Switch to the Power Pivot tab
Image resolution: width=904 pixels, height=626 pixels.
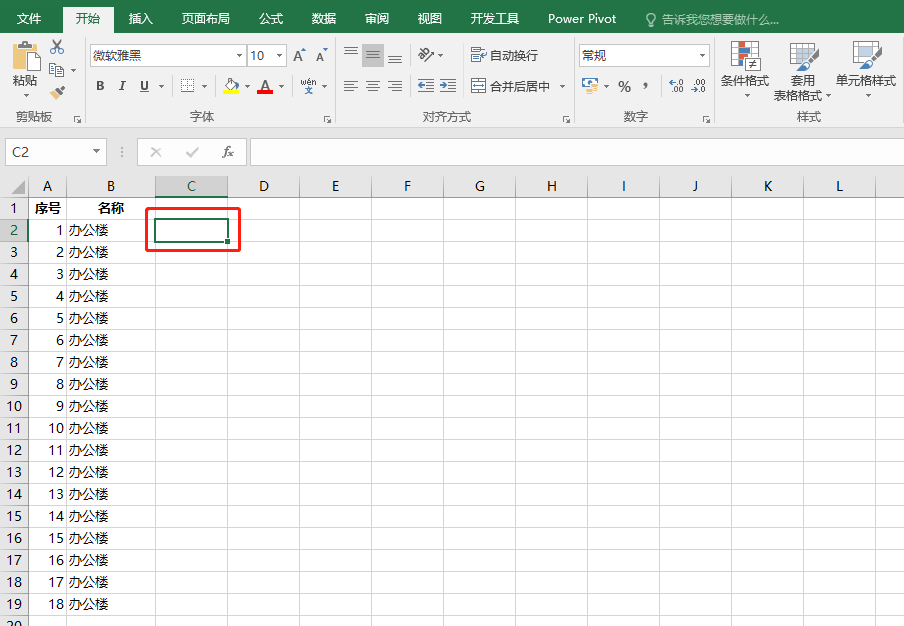pos(582,18)
